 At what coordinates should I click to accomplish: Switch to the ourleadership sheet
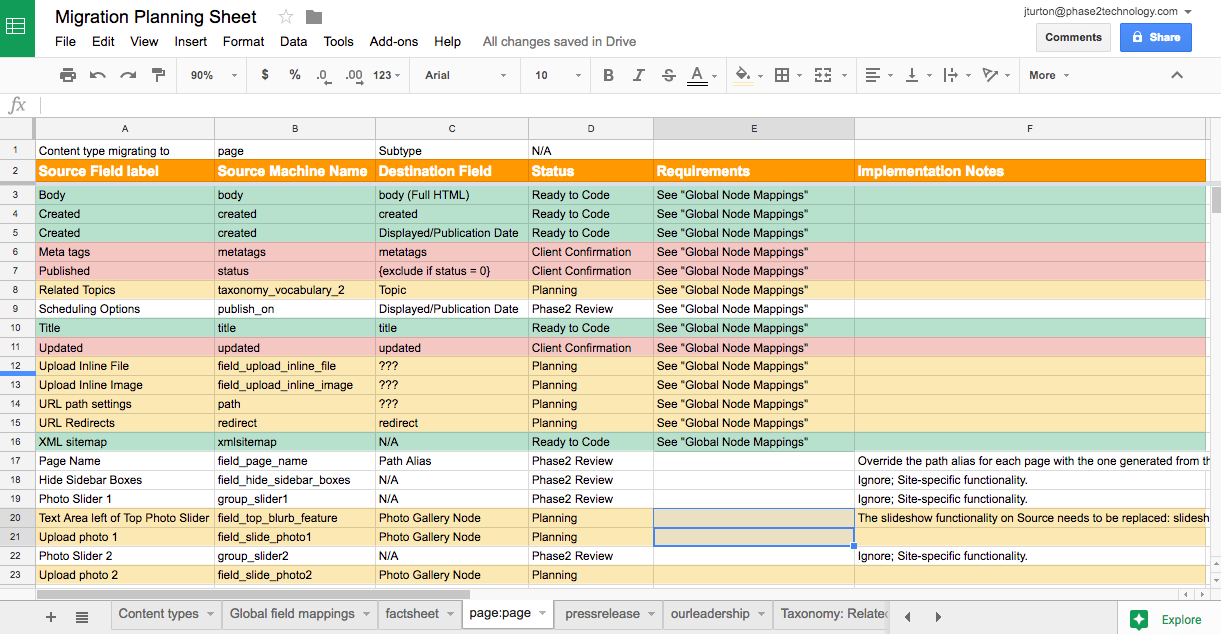709,614
